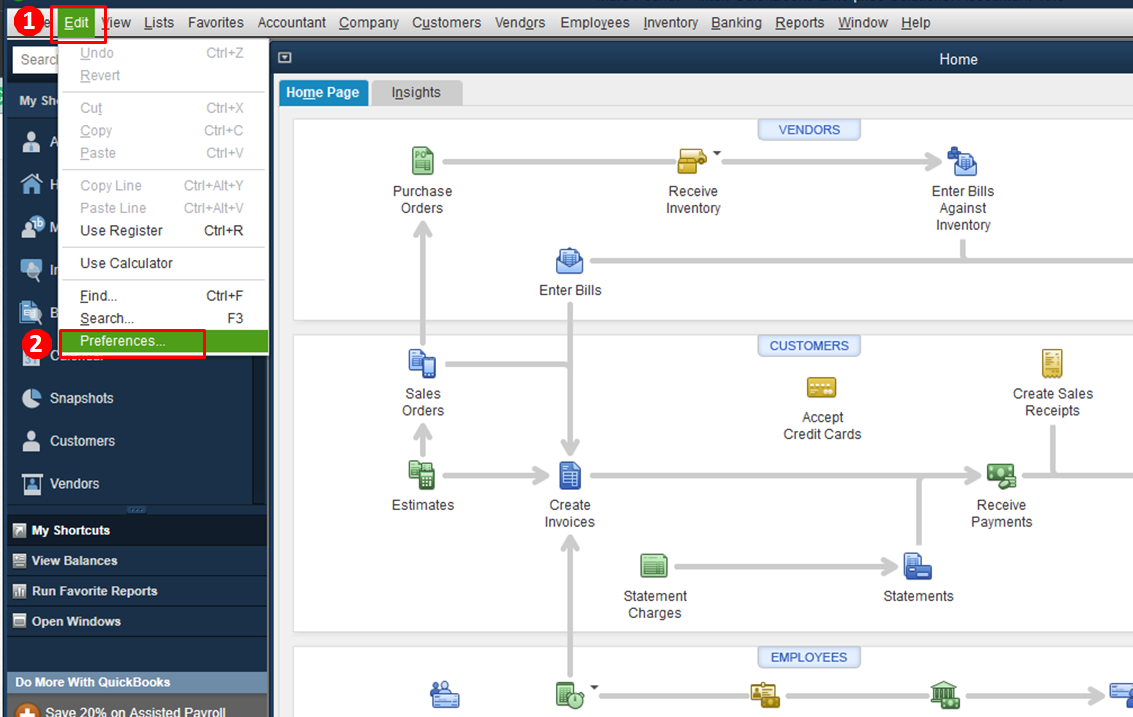Viewport: 1133px width, 717px height.
Task: Open Enter Bills Against Inventory icon
Action: click(x=962, y=162)
